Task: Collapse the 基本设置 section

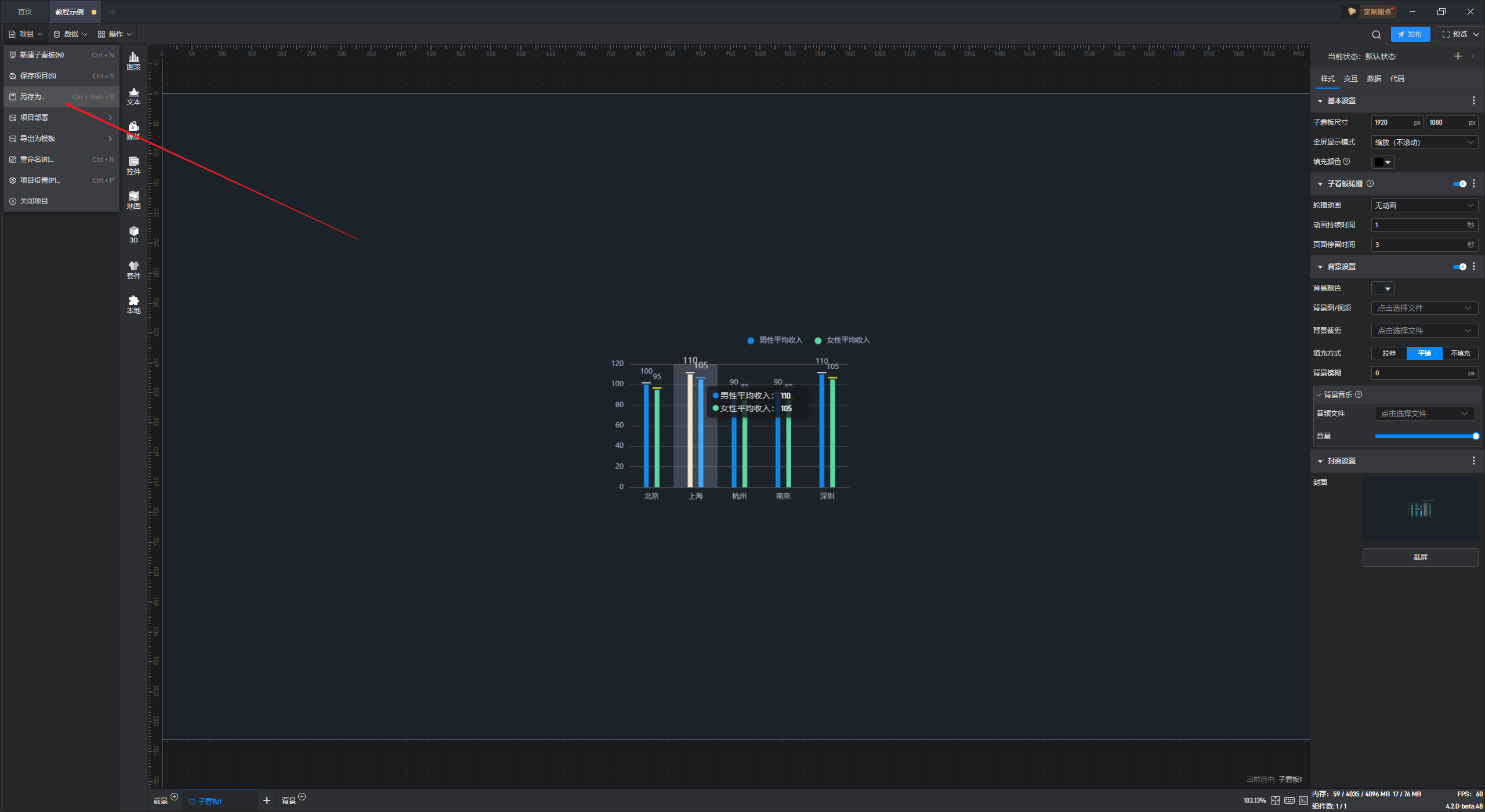Action: pos(1321,101)
